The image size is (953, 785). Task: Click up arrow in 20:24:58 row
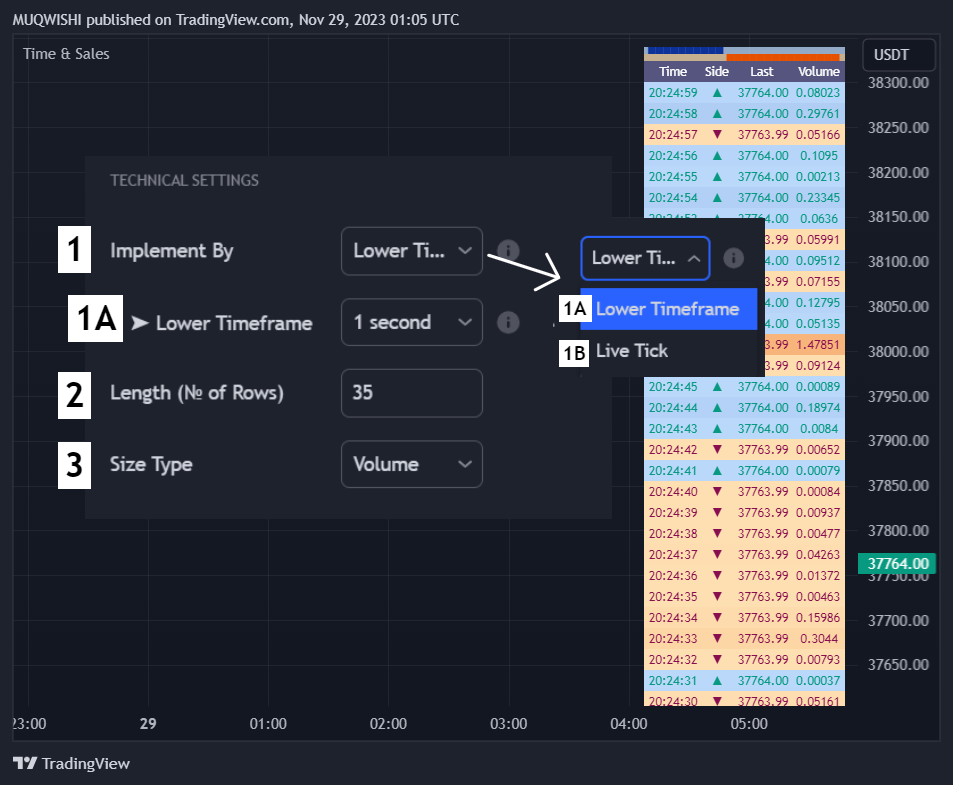pyautogui.click(x=717, y=114)
